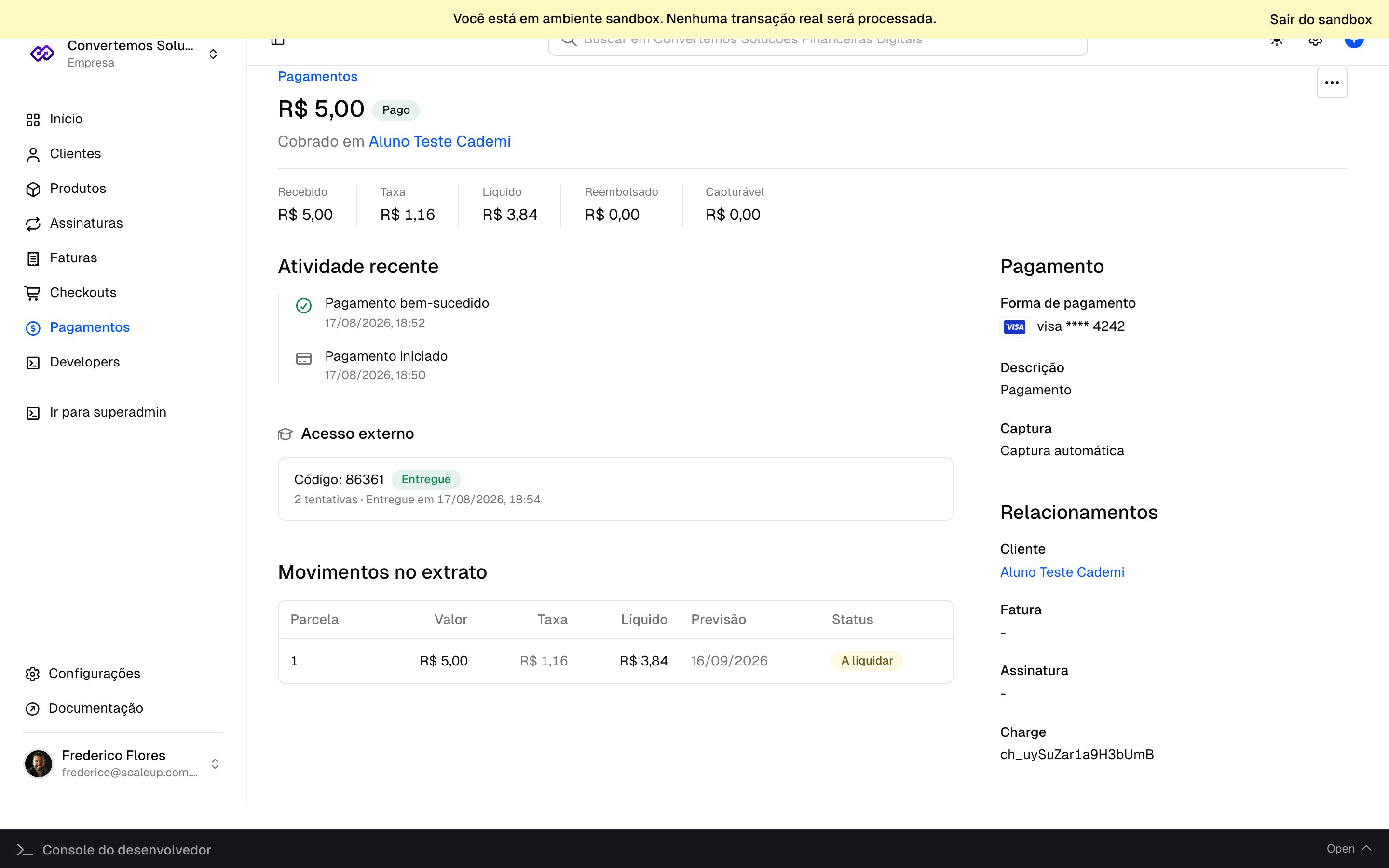Click the Convertemos company logo icon
The width and height of the screenshot is (1389, 868).
tap(42, 54)
